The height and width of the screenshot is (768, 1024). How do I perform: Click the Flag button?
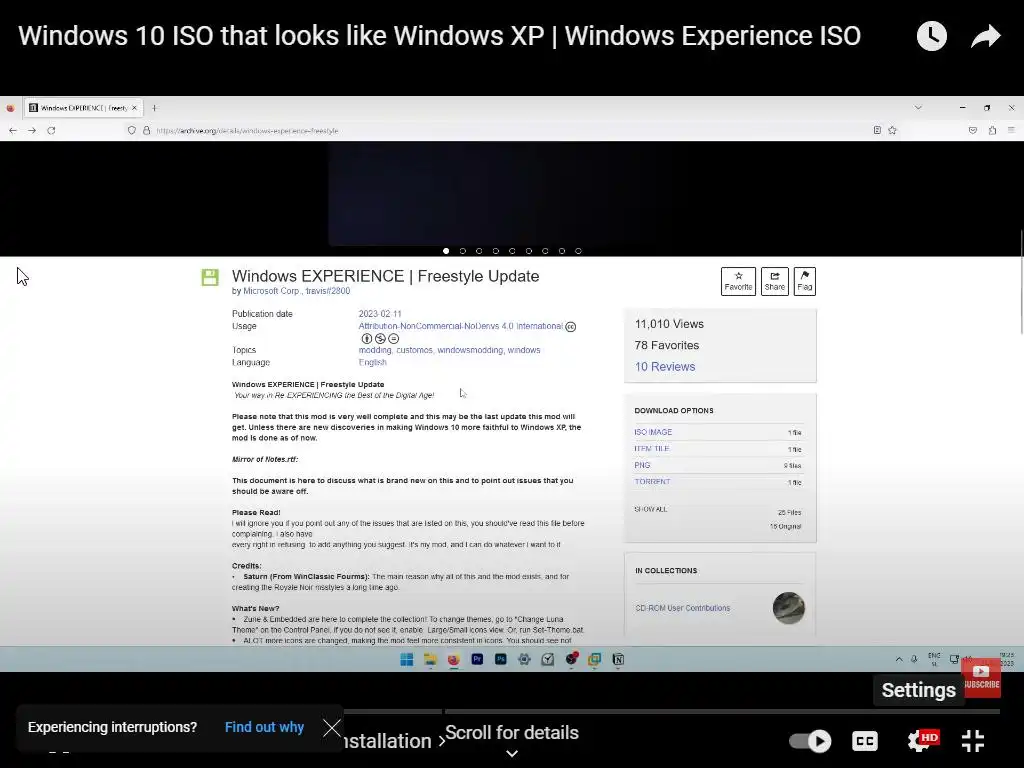805,281
